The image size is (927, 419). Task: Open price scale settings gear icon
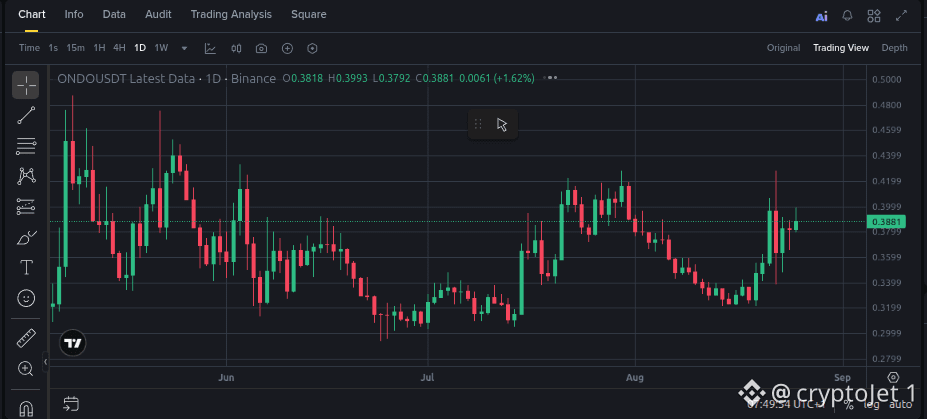893,377
